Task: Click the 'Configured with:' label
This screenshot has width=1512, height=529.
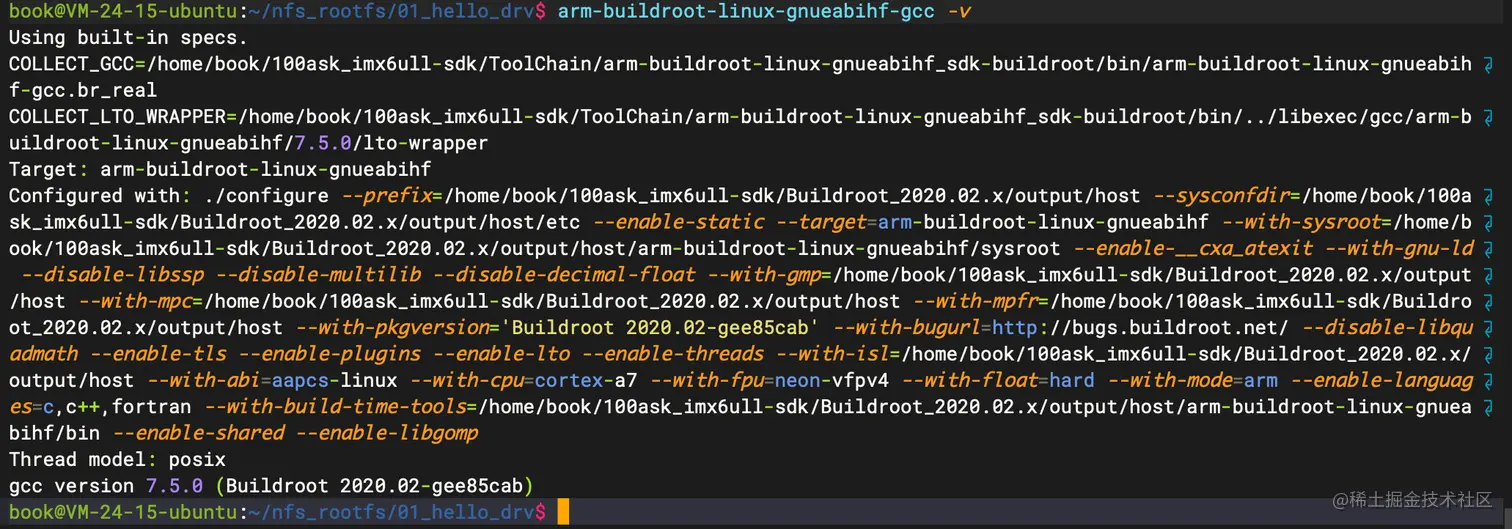Action: pos(100,196)
